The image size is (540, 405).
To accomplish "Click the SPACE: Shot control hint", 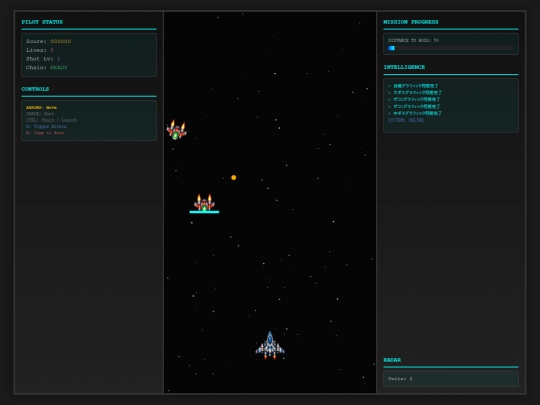I will pos(40,114).
